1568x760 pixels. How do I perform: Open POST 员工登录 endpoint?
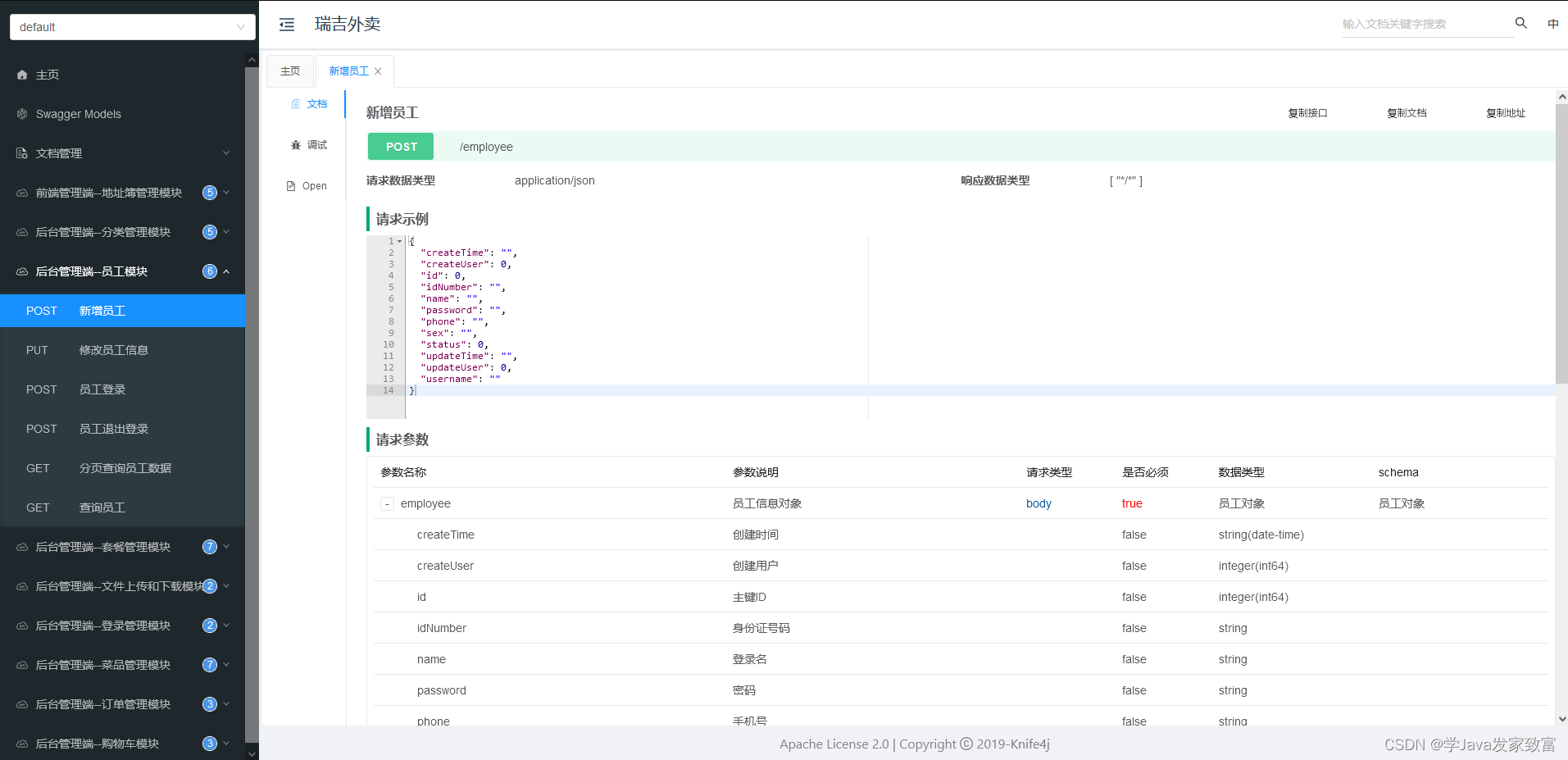click(x=122, y=389)
